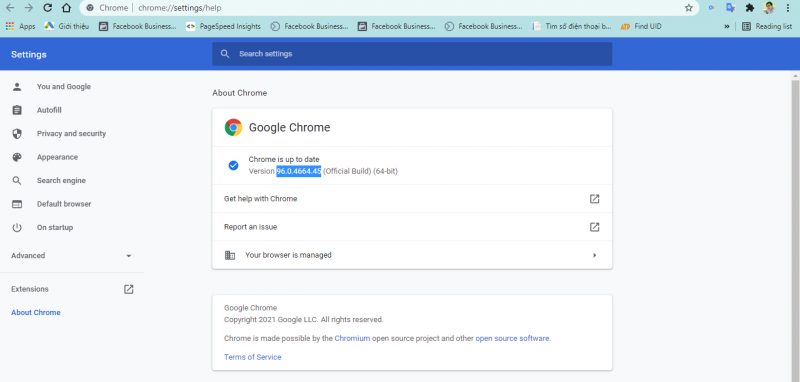
Task: Open the Find UID bookmark
Action: (641, 27)
